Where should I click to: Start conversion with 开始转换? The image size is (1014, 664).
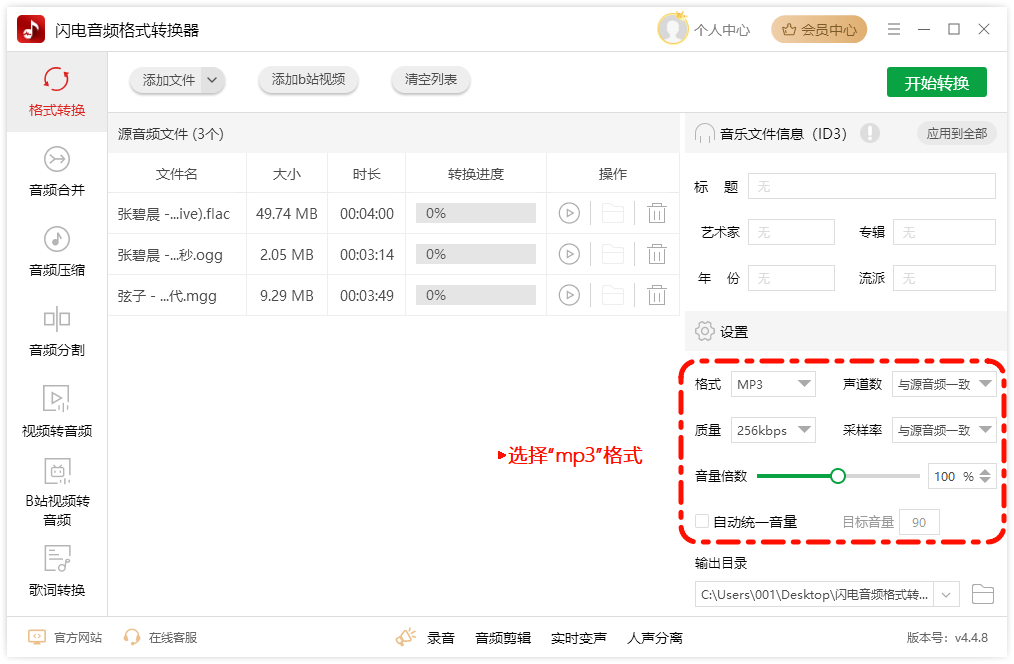(x=936, y=82)
